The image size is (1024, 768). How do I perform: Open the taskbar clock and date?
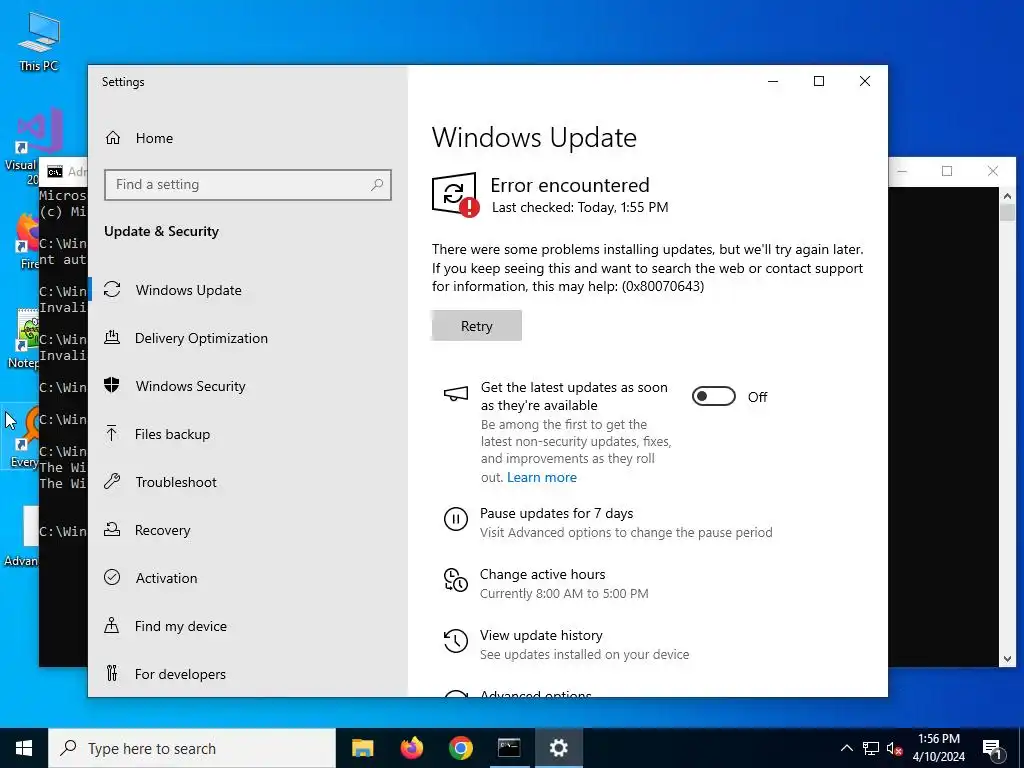point(938,748)
